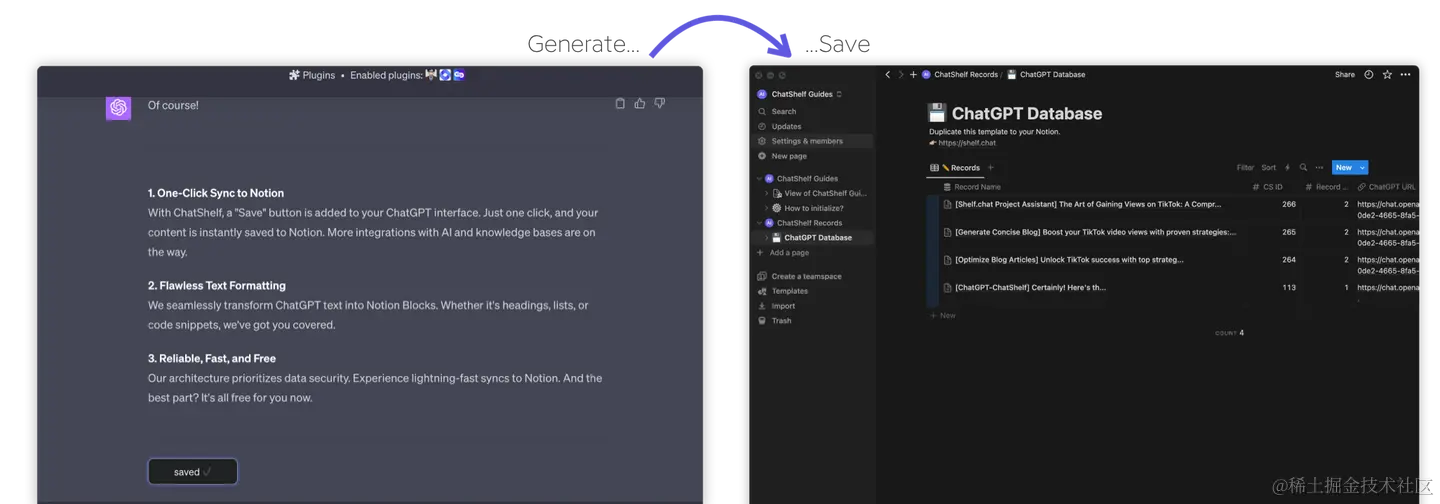Collapse the ChatShelf Guides tree section
Viewport: 1440px width, 504px height.
coord(759,178)
